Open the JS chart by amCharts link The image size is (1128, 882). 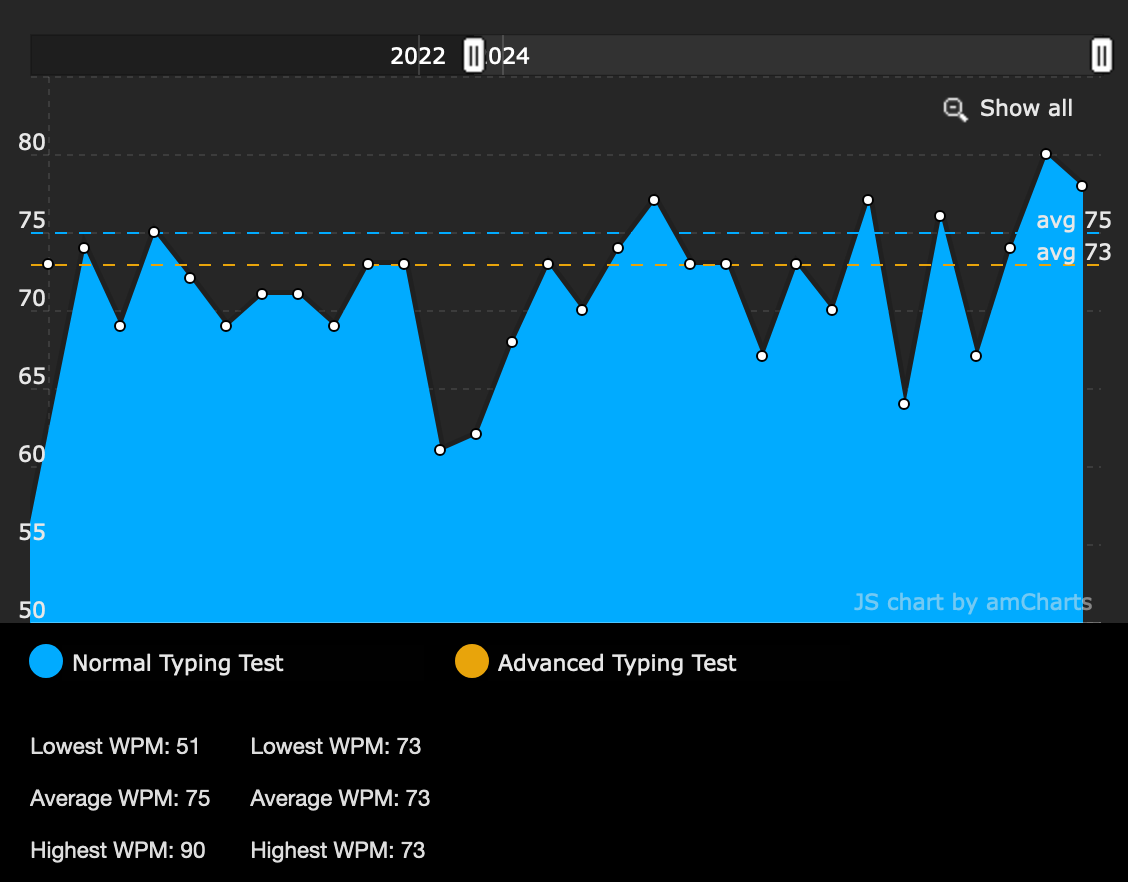click(973, 601)
